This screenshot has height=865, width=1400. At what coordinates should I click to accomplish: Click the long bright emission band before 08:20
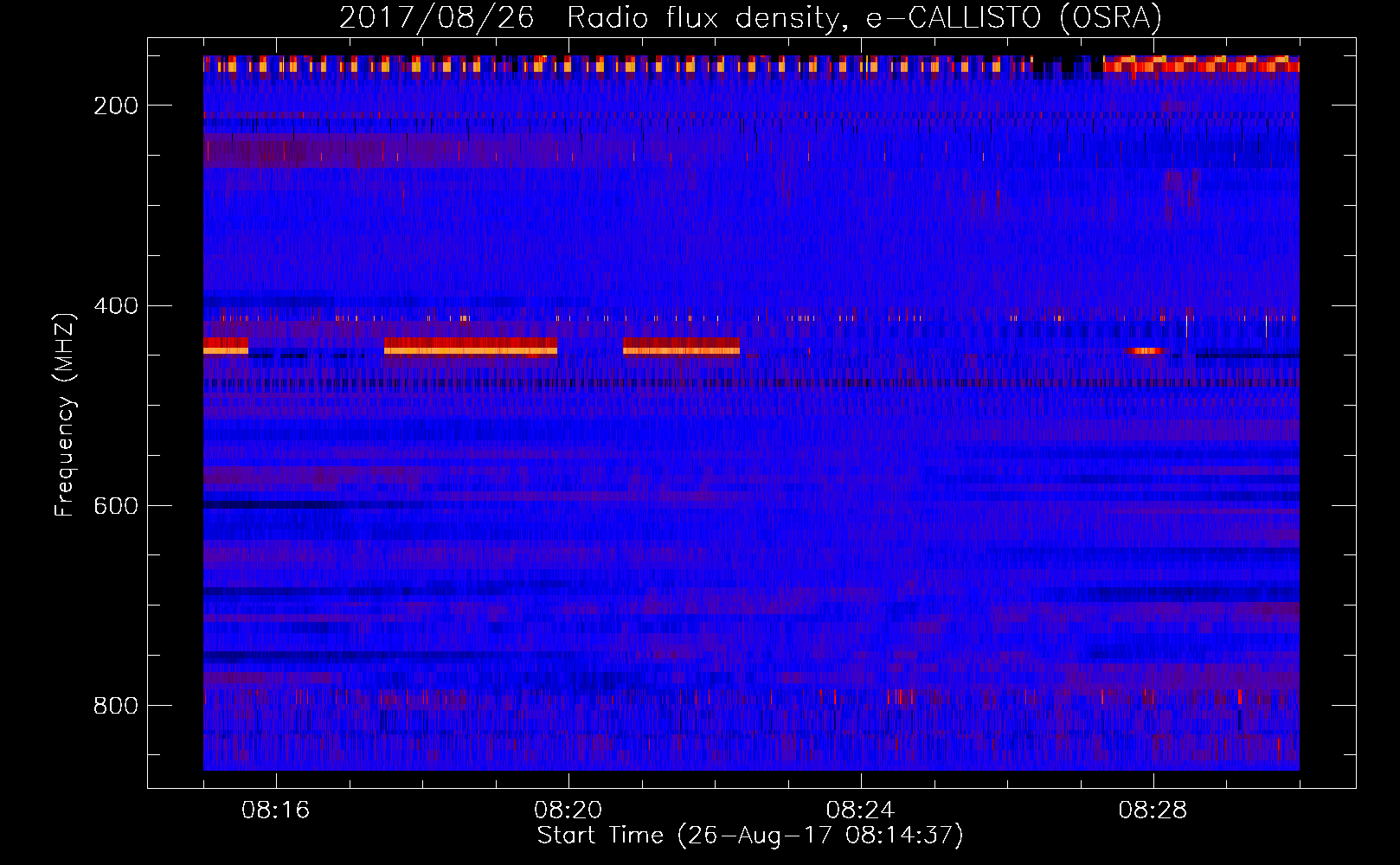click(471, 346)
